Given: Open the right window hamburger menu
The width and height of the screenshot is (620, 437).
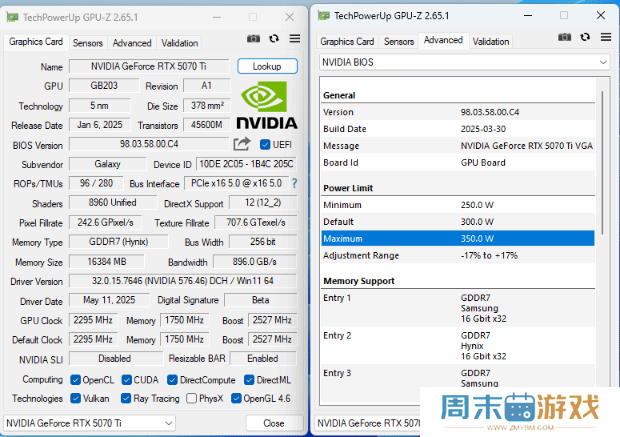Looking at the screenshot, I should coord(604,39).
